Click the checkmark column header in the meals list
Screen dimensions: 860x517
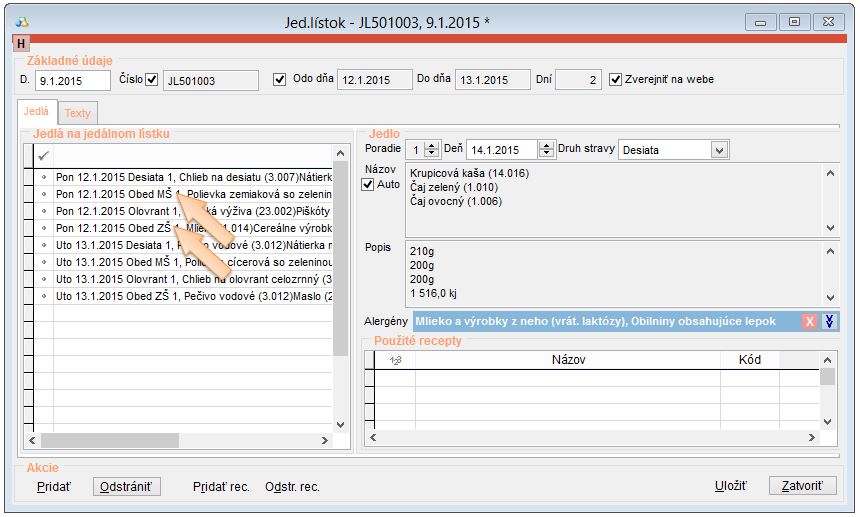pyautogui.click(x=43, y=156)
